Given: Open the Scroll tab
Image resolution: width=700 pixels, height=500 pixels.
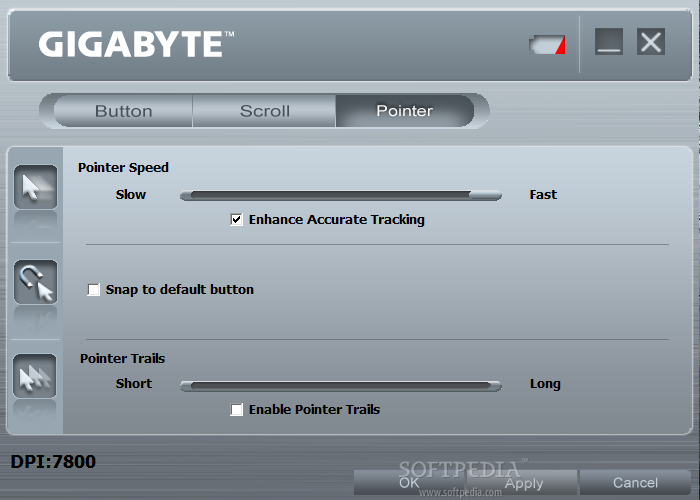Looking at the screenshot, I should tap(264, 111).
